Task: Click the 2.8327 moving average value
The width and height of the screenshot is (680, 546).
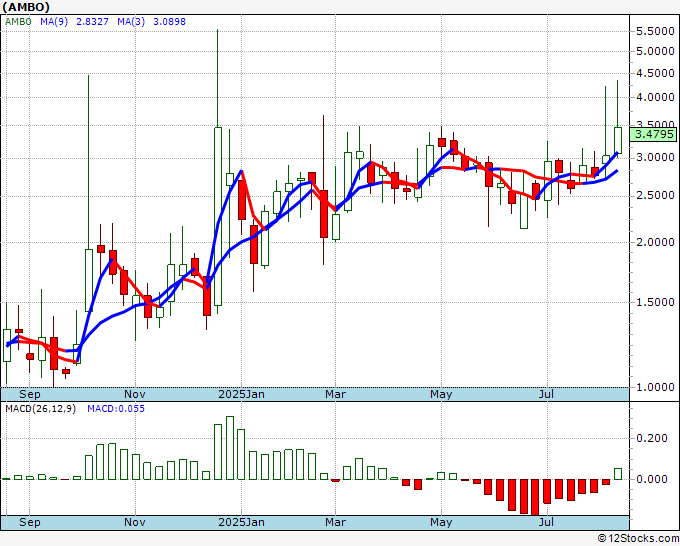Action: (92, 22)
